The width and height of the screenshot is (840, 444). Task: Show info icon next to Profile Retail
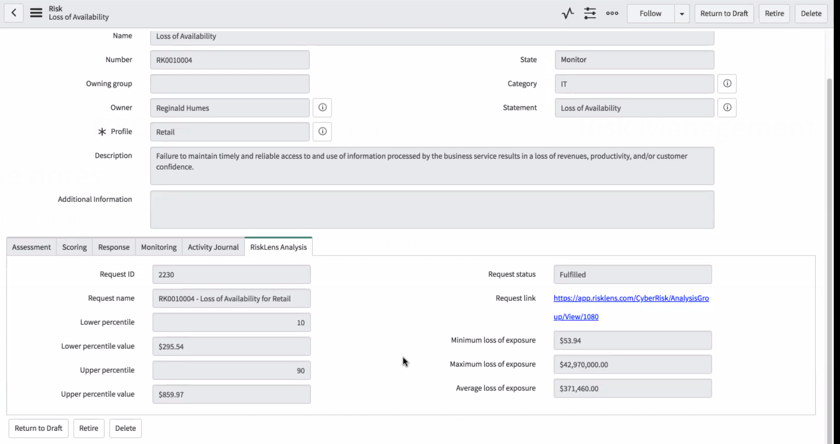tap(322, 132)
